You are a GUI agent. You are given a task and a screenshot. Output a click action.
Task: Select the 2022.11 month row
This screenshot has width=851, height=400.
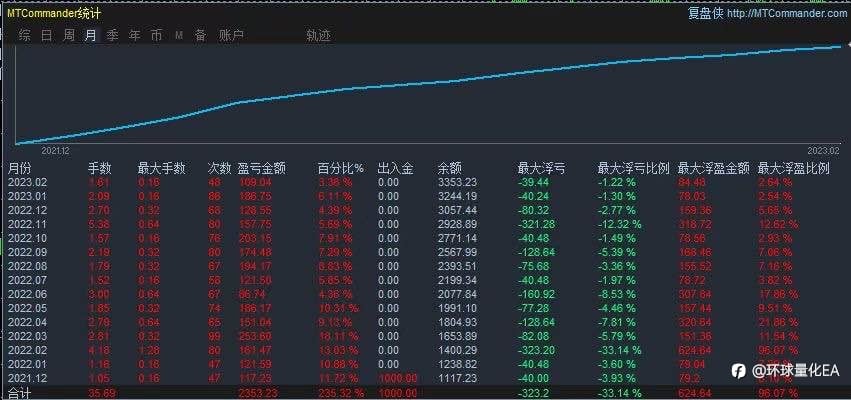(x=426, y=224)
